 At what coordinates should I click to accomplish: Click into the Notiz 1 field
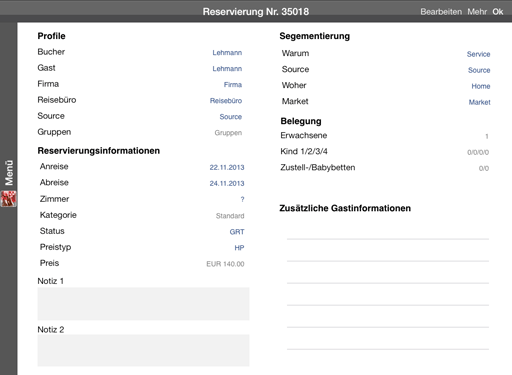pyautogui.click(x=143, y=304)
